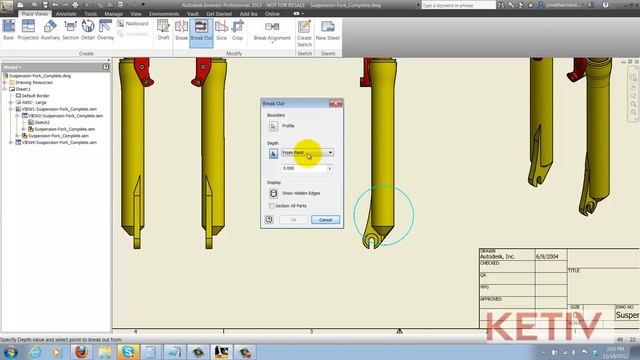Image resolution: width=640 pixels, height=360 pixels.
Task: Click the Save icon in quick access toolbar
Action: pyautogui.click(x=45, y=5)
